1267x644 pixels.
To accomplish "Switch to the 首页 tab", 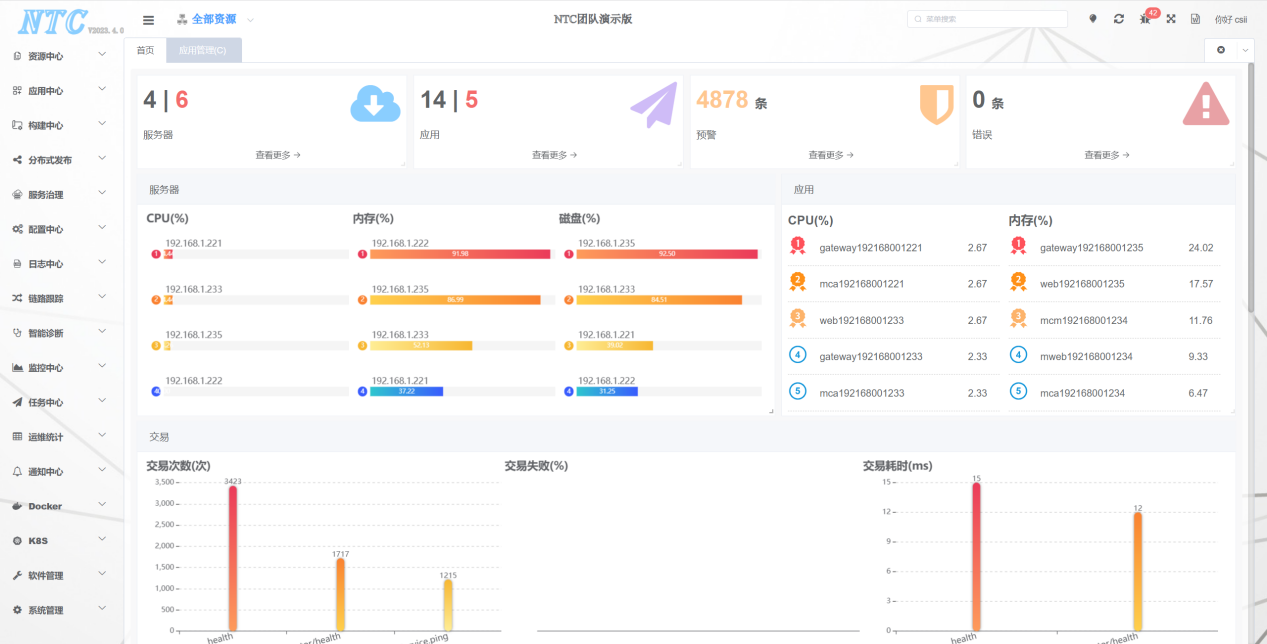I will coord(145,50).
